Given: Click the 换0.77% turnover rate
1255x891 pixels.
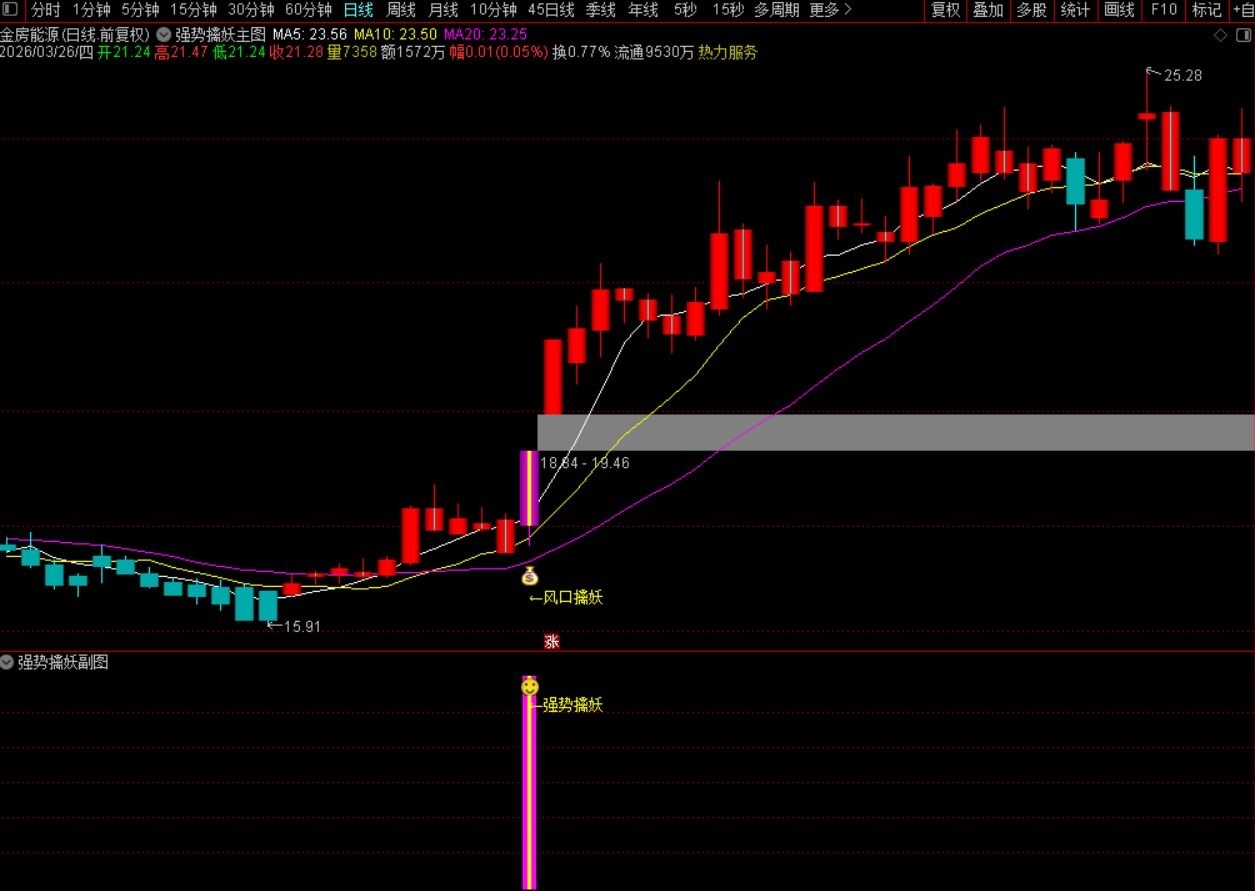Looking at the screenshot, I should 581,52.
